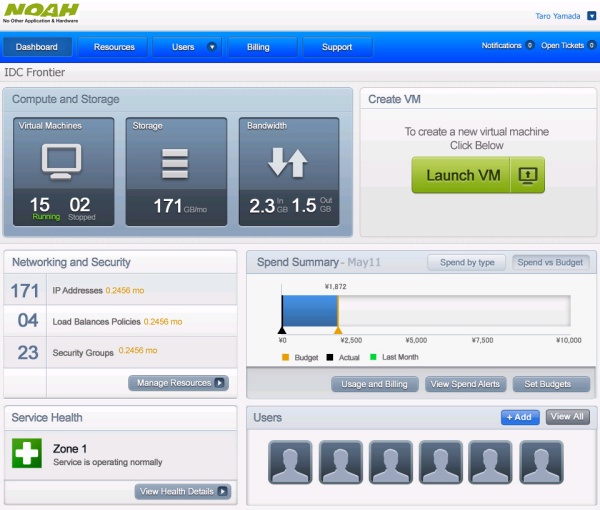Click the NOAH logo
600x510 pixels.
(41, 13)
